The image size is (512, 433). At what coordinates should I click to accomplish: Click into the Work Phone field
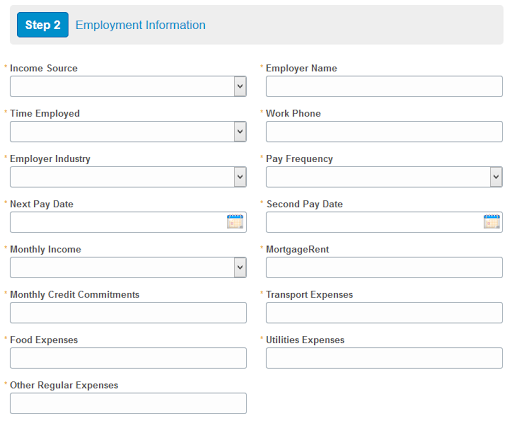(x=384, y=132)
